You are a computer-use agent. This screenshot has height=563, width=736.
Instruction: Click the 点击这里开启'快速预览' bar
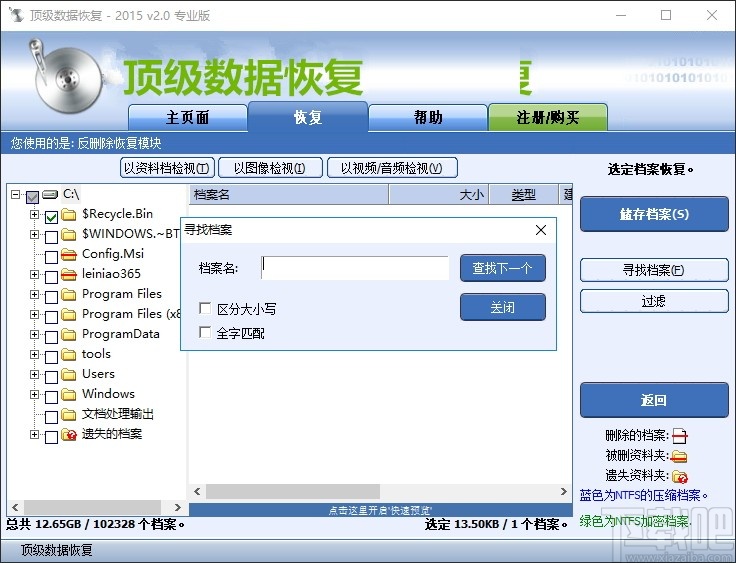pos(381,510)
